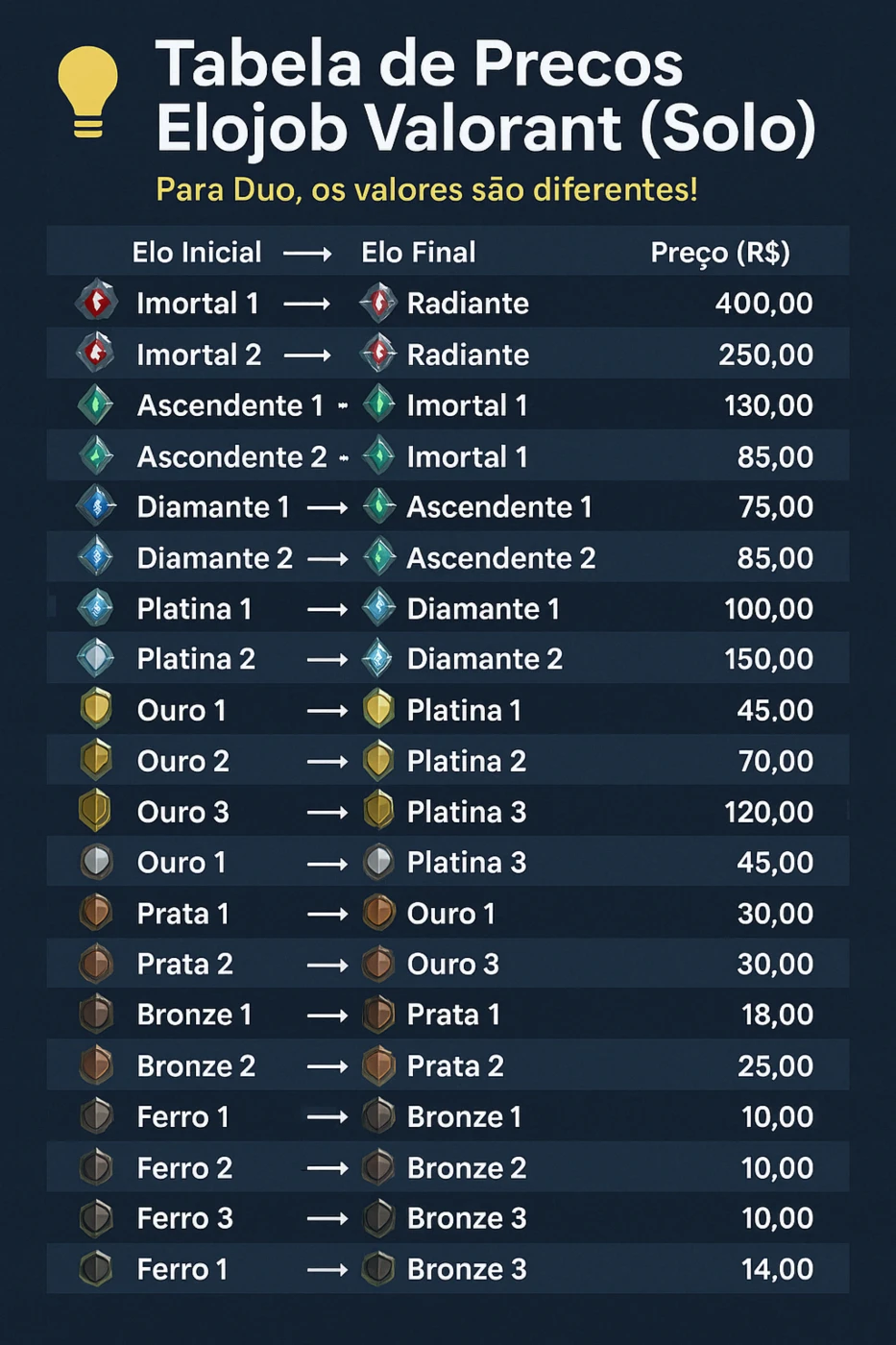Click the arrow in the Ferro 2 row
Image resolution: width=896 pixels, height=1345 pixels.
pyautogui.click(x=327, y=1168)
